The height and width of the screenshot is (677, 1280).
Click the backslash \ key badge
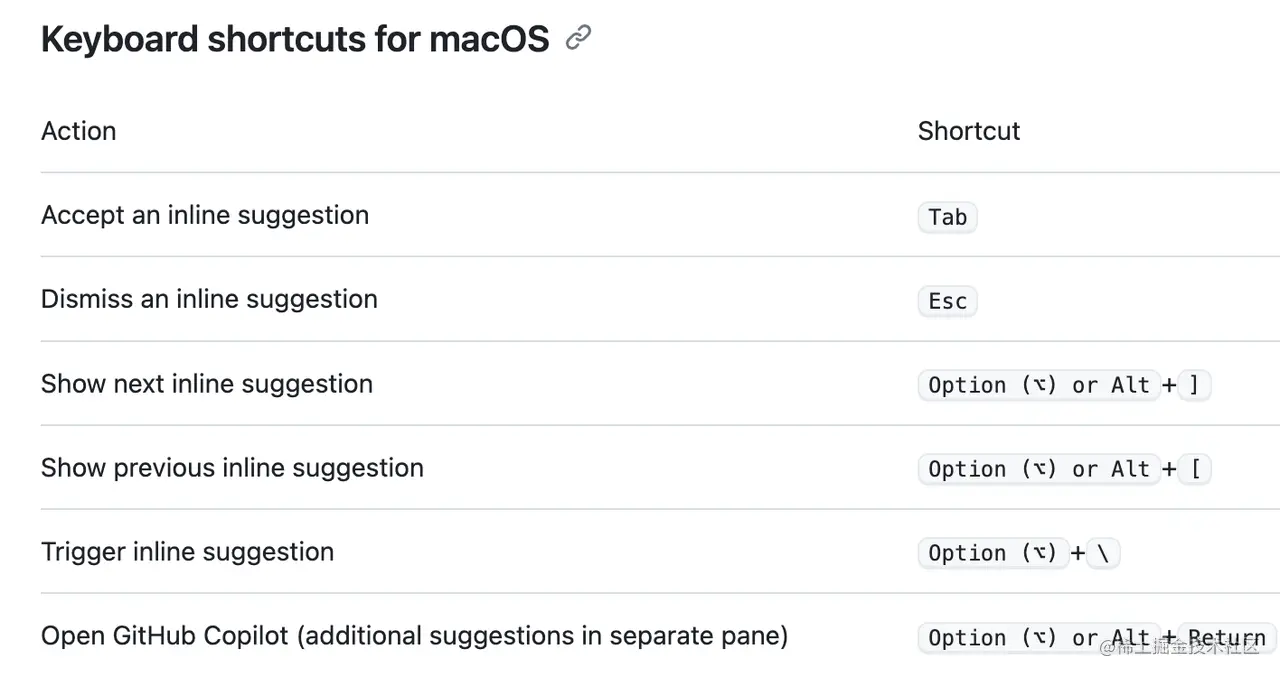coord(1102,553)
